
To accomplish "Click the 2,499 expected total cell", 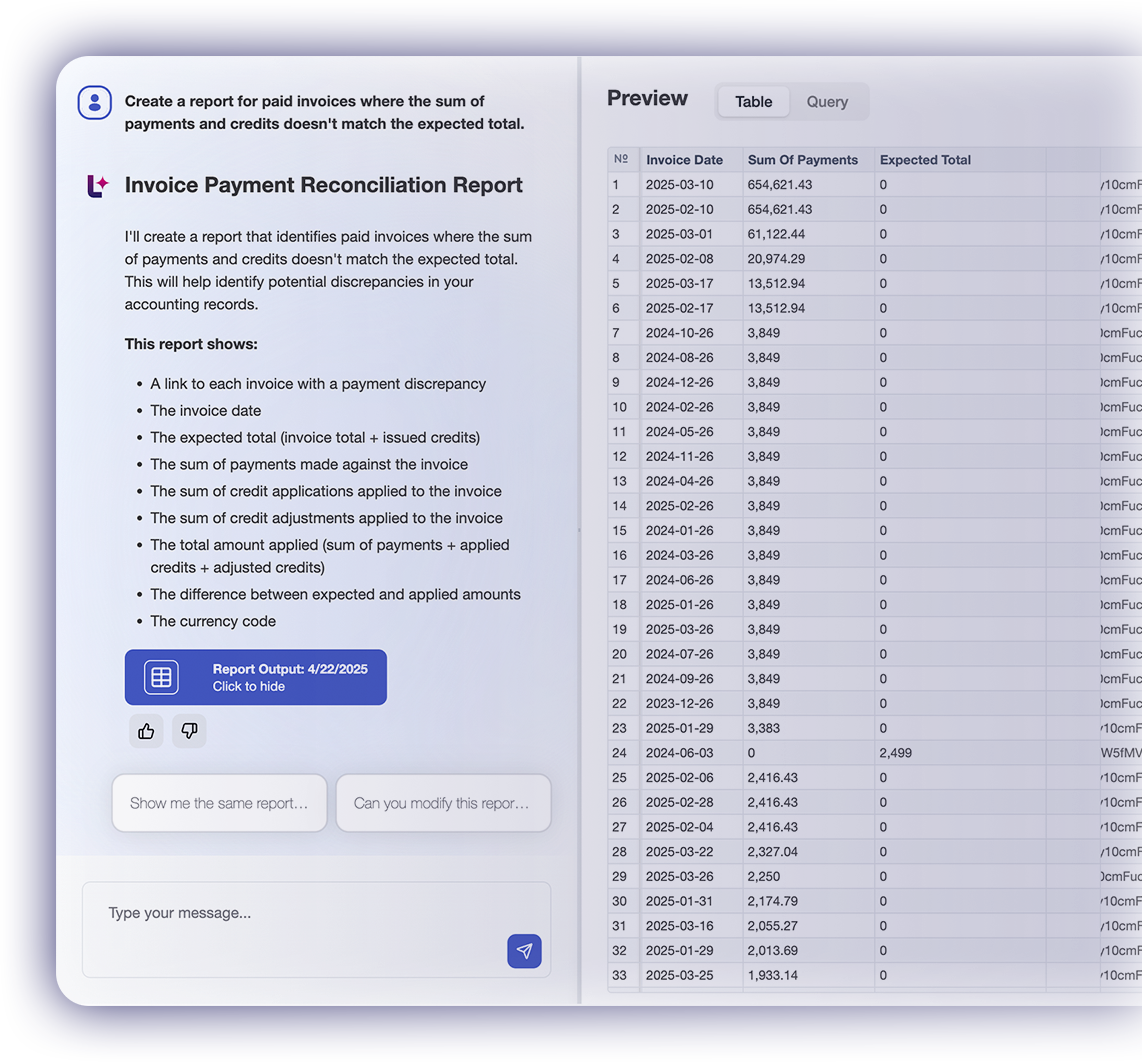I will coord(895,753).
